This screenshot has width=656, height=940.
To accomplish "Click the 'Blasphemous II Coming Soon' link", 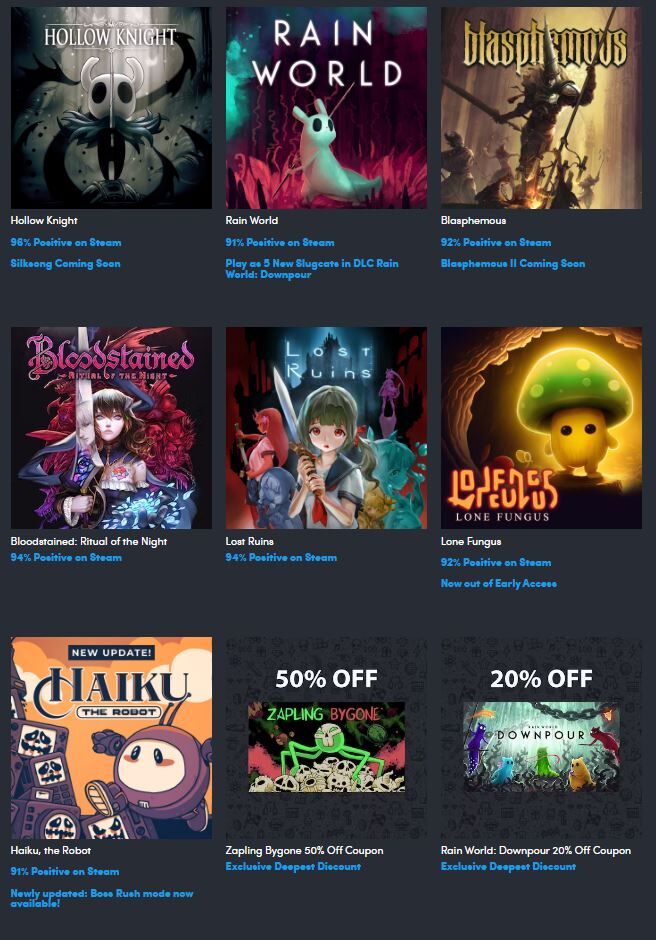I will tap(513, 263).
